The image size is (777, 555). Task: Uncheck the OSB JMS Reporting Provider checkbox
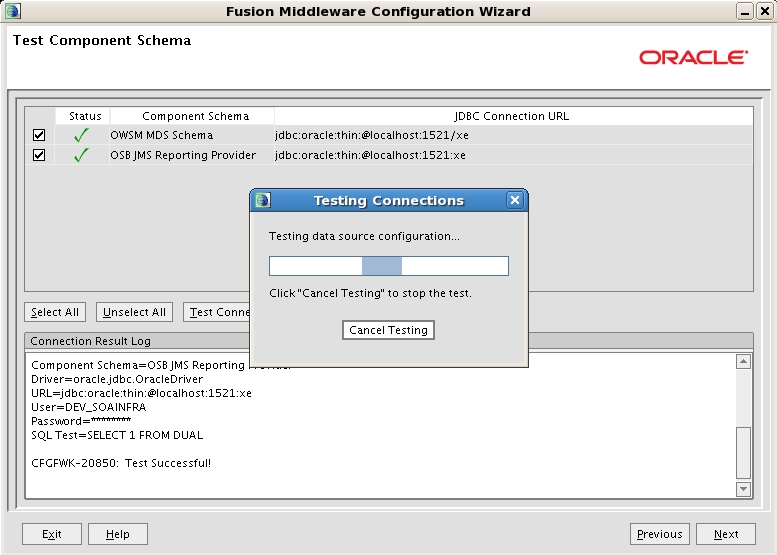39,155
